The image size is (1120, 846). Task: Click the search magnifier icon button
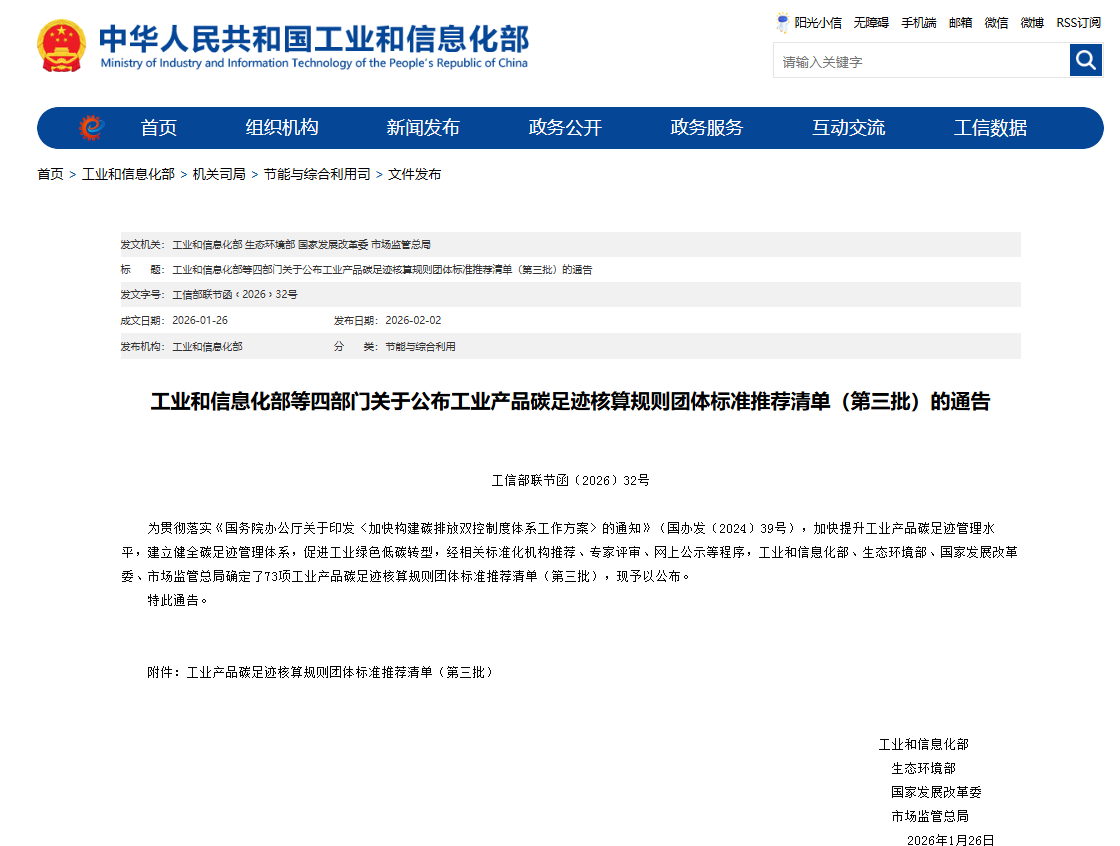[x=1085, y=61]
